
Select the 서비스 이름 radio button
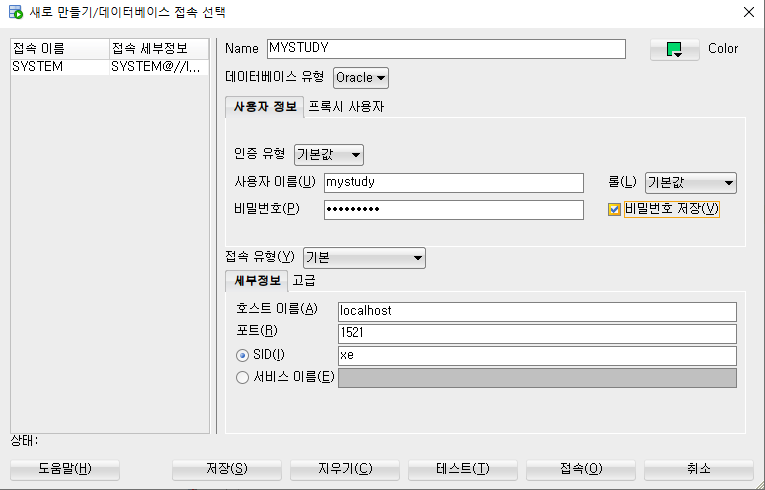coord(242,378)
